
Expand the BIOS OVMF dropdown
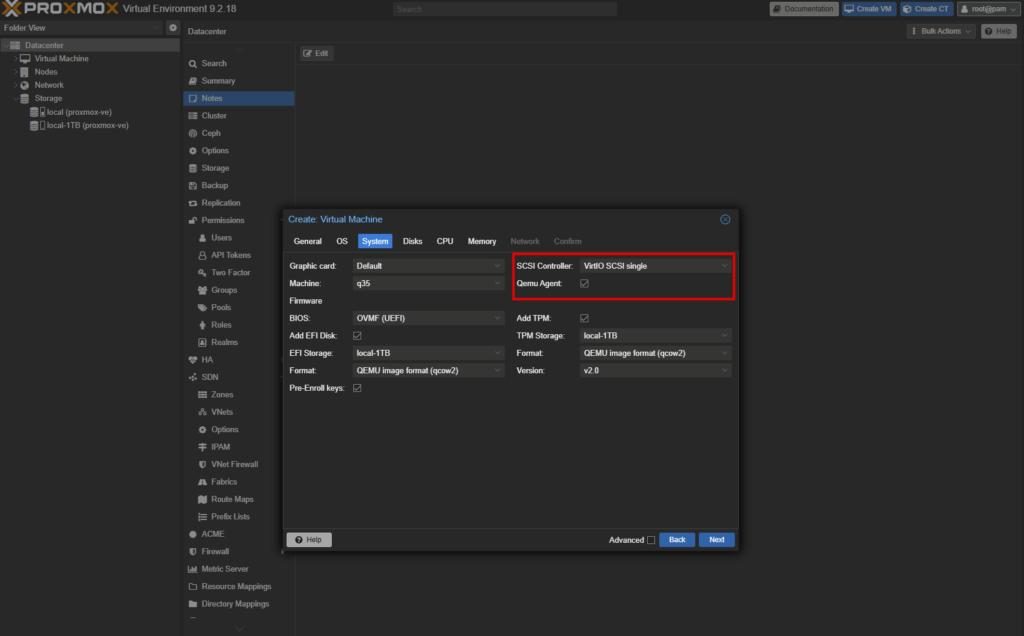pyautogui.click(x=428, y=318)
